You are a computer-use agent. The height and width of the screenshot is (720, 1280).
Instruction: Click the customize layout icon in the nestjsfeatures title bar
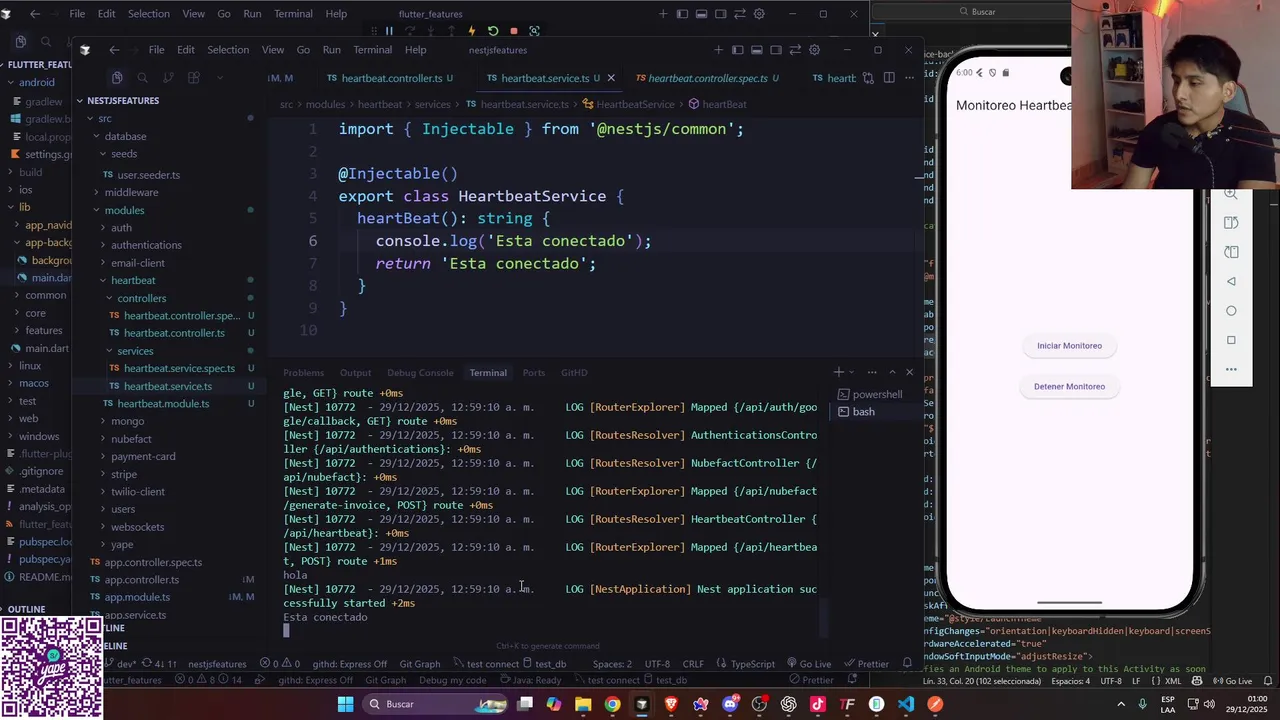tap(795, 50)
